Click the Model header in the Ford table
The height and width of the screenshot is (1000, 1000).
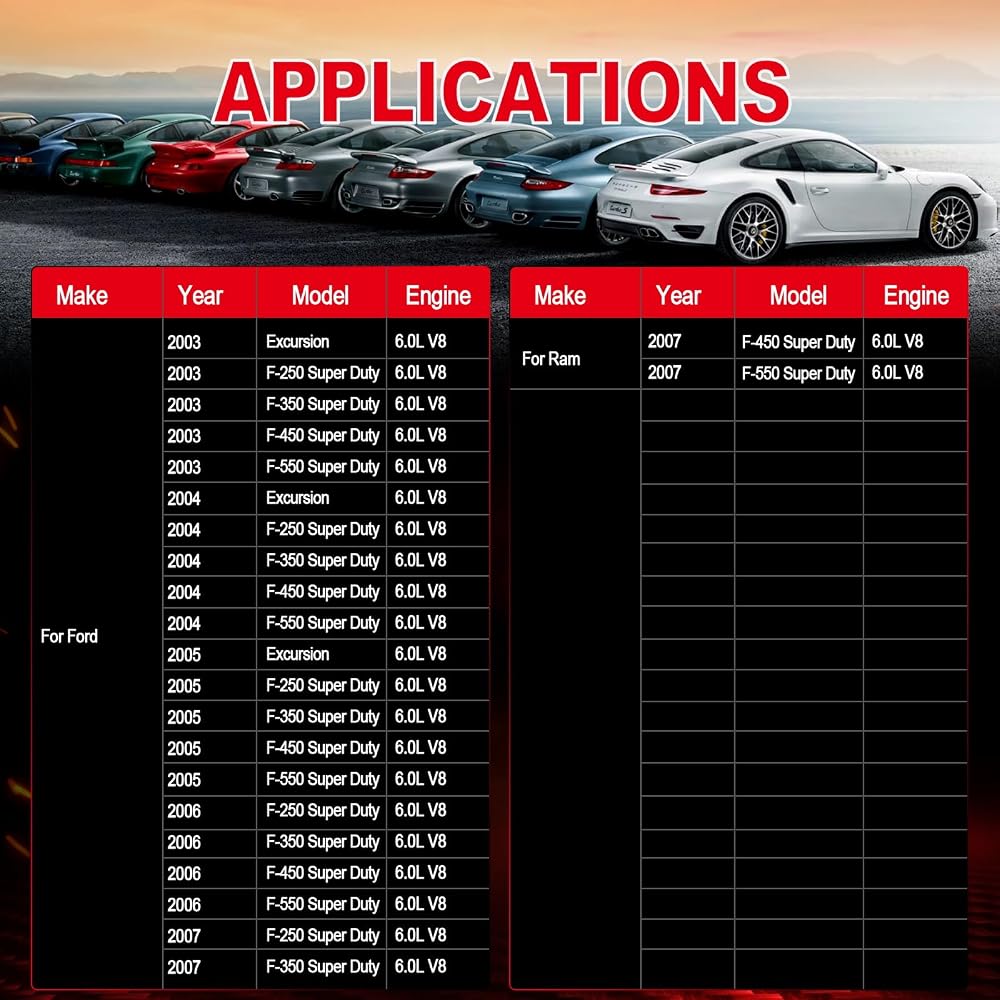click(320, 295)
